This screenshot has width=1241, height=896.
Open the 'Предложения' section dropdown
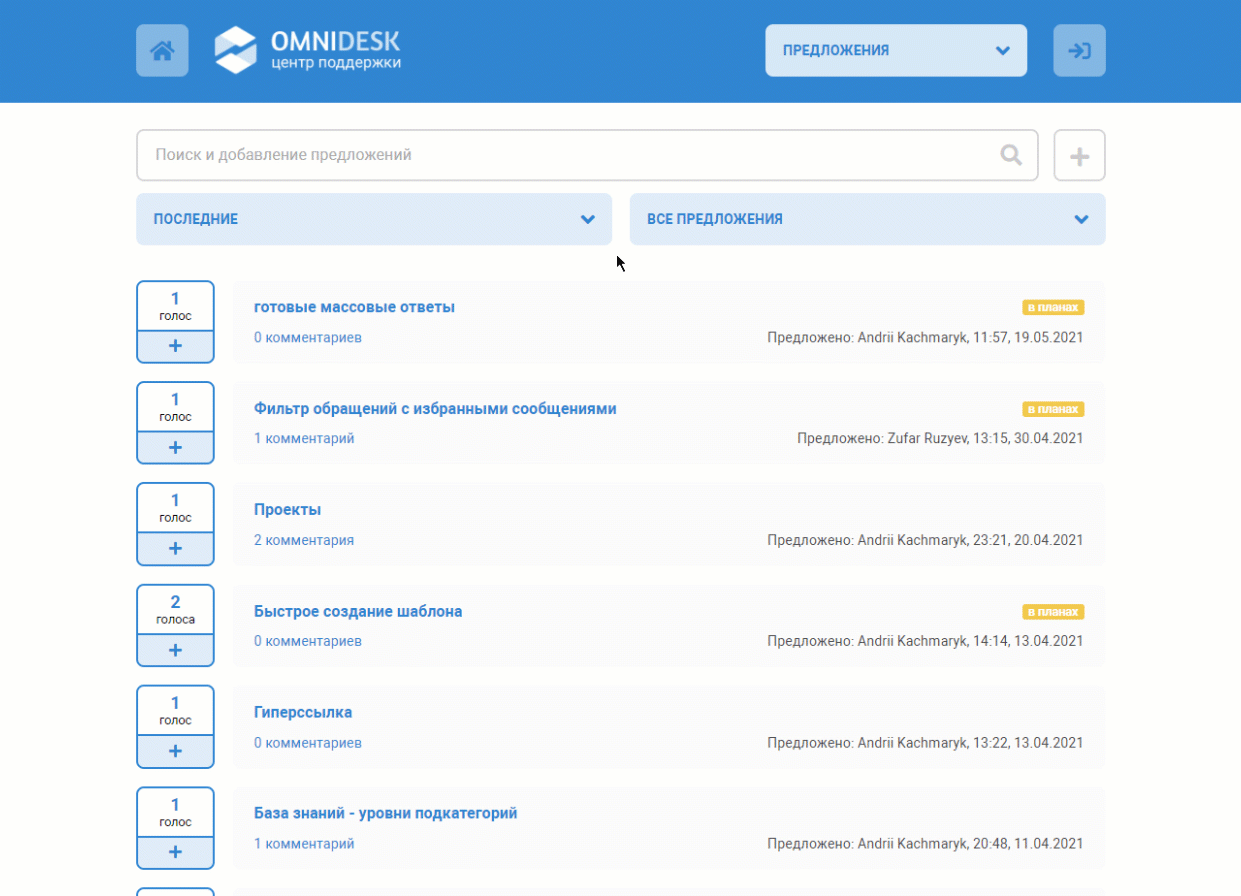(896, 50)
